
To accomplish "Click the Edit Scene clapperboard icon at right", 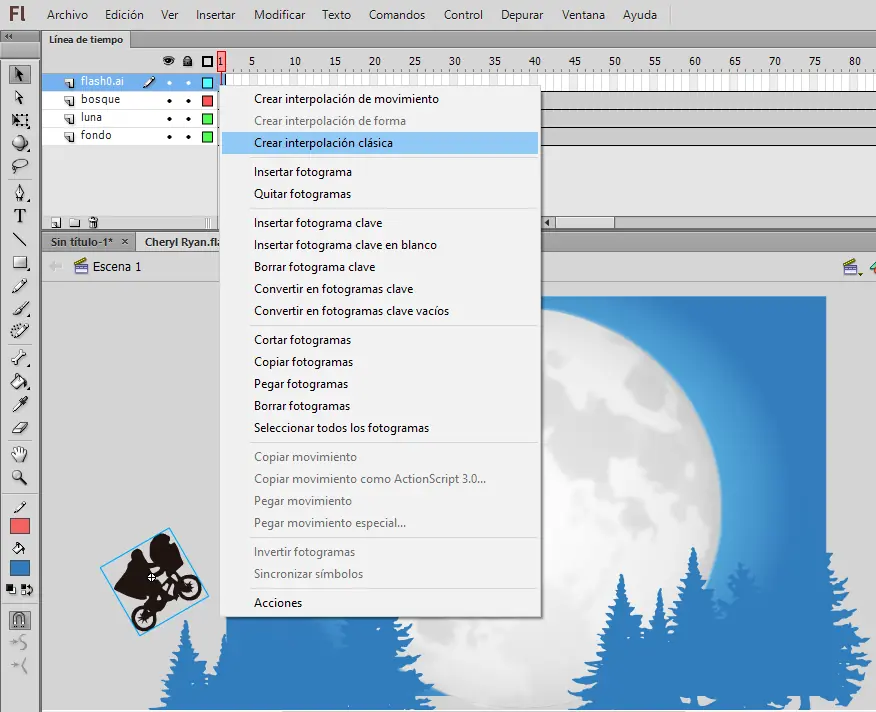I will tap(851, 267).
